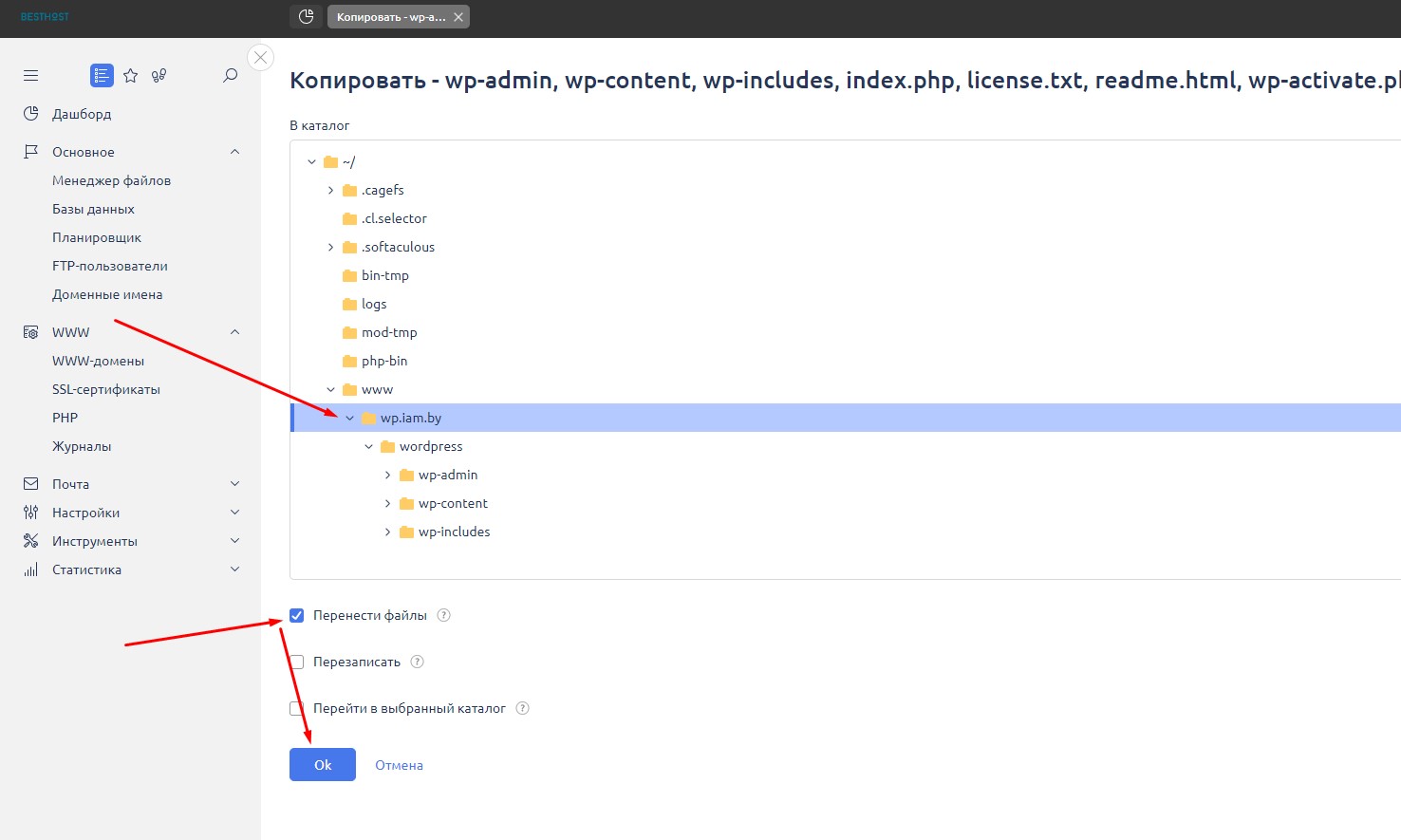
Task: Expand the Почта section in sidebar
Action: pyautogui.click(x=234, y=484)
